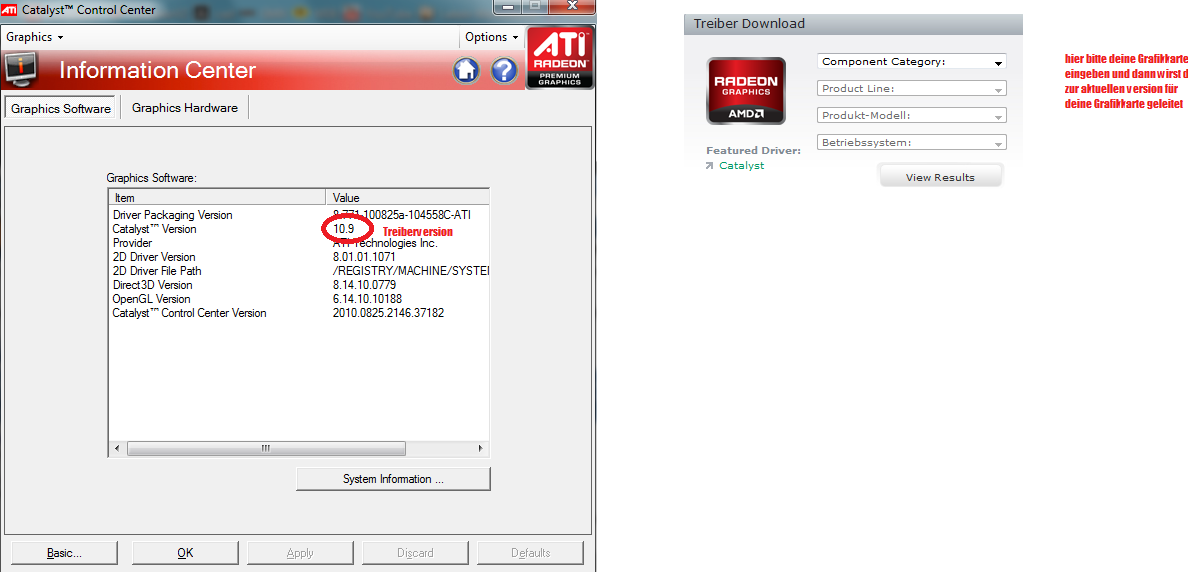
Task: Click the scrollbar right arrow in list
Action: pyautogui.click(x=480, y=449)
